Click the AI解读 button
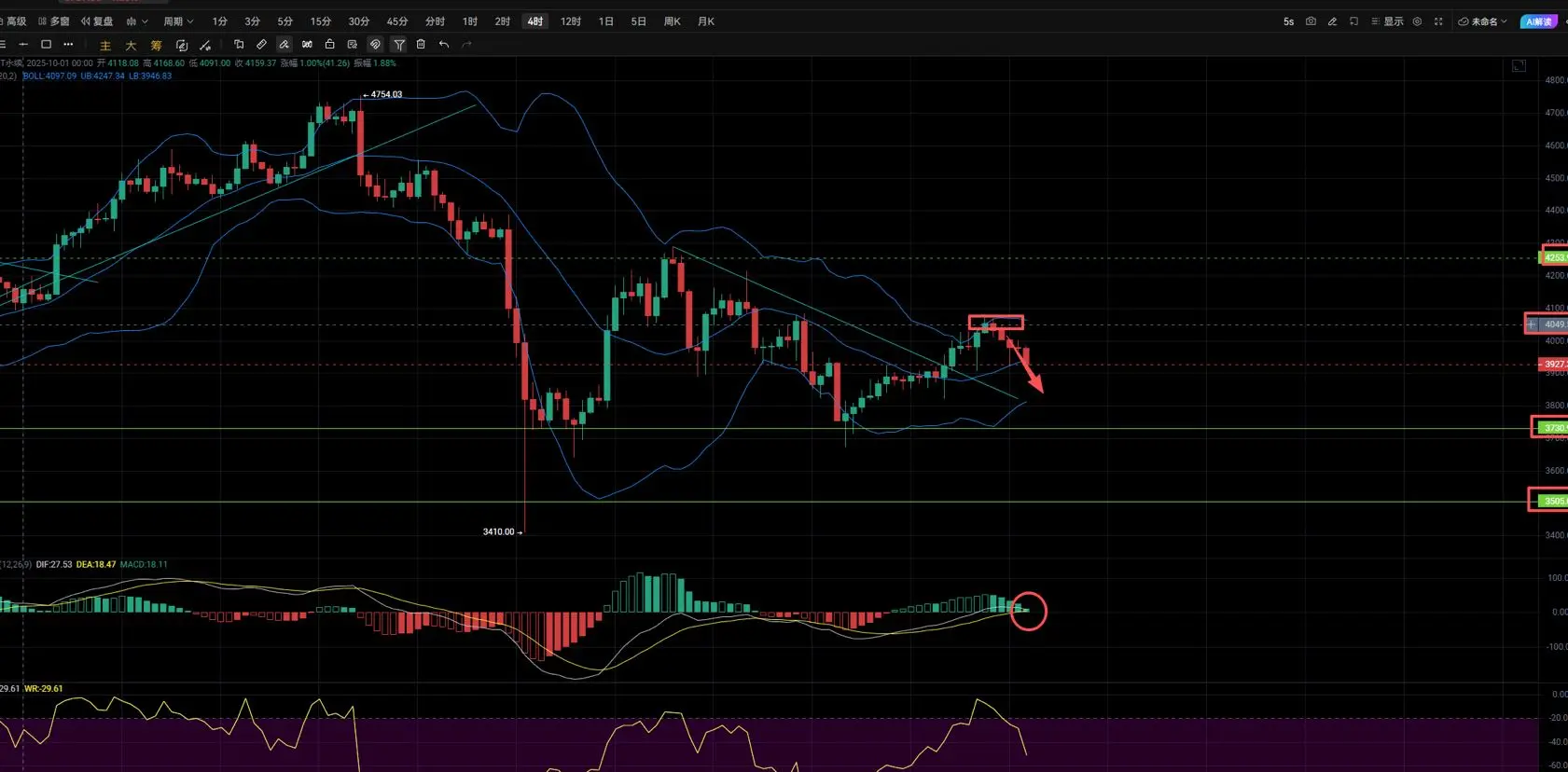 point(1539,21)
